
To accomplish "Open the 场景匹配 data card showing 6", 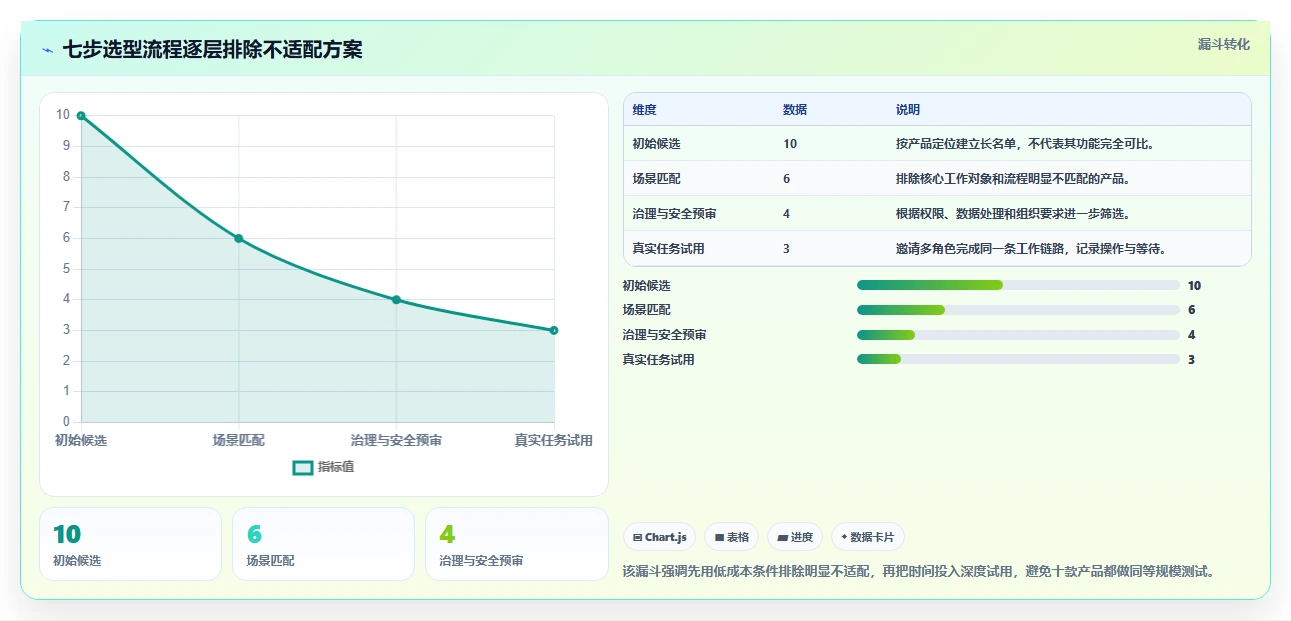I will (323, 544).
